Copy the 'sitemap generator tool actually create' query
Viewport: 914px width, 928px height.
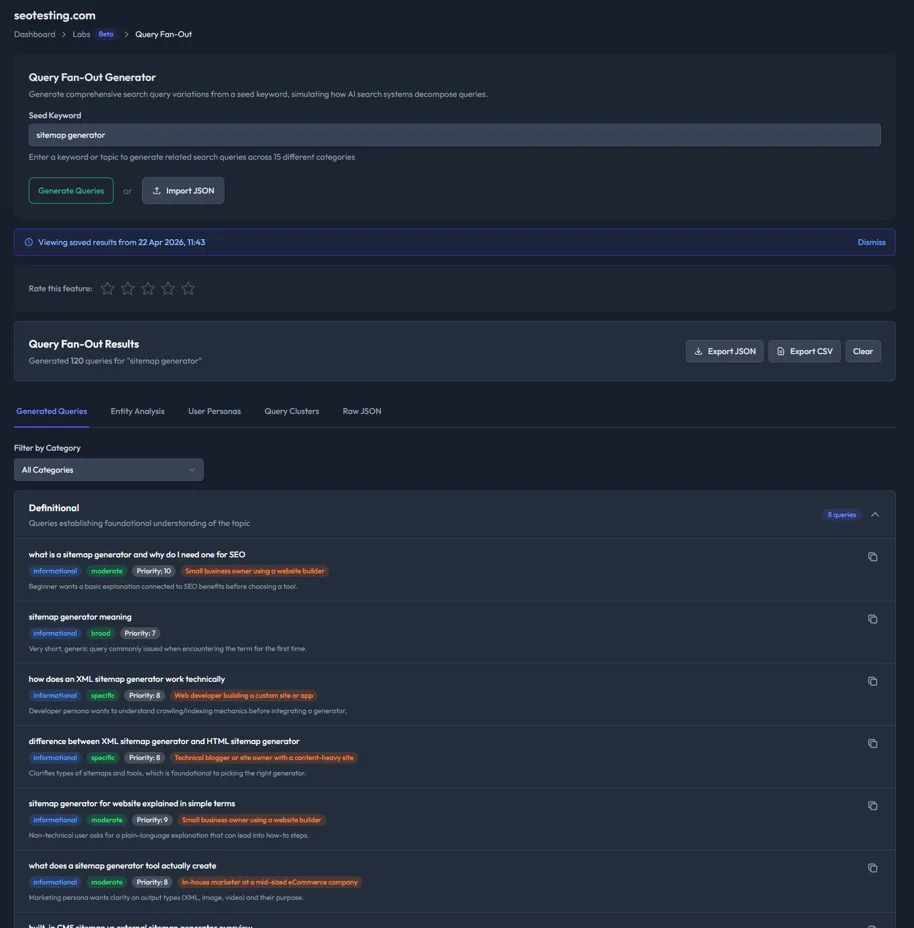(x=872, y=867)
